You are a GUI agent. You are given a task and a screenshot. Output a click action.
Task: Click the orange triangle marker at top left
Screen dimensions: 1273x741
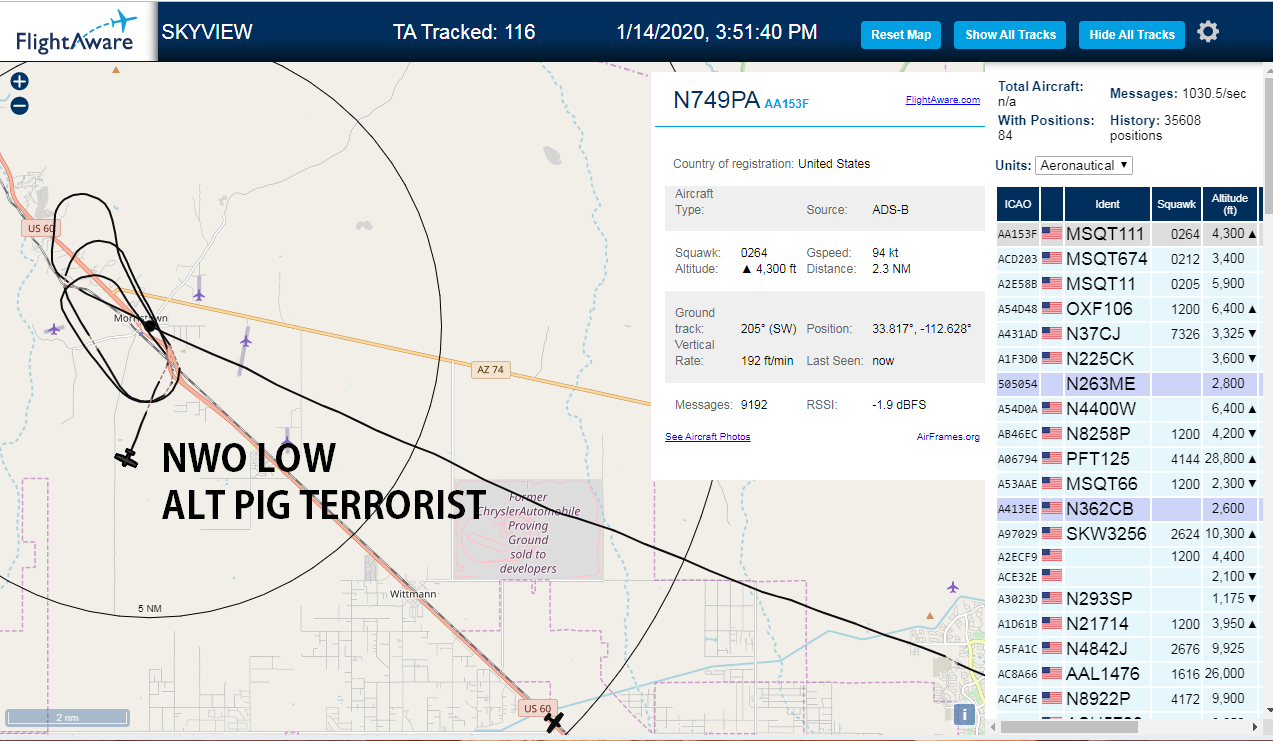(x=116, y=69)
